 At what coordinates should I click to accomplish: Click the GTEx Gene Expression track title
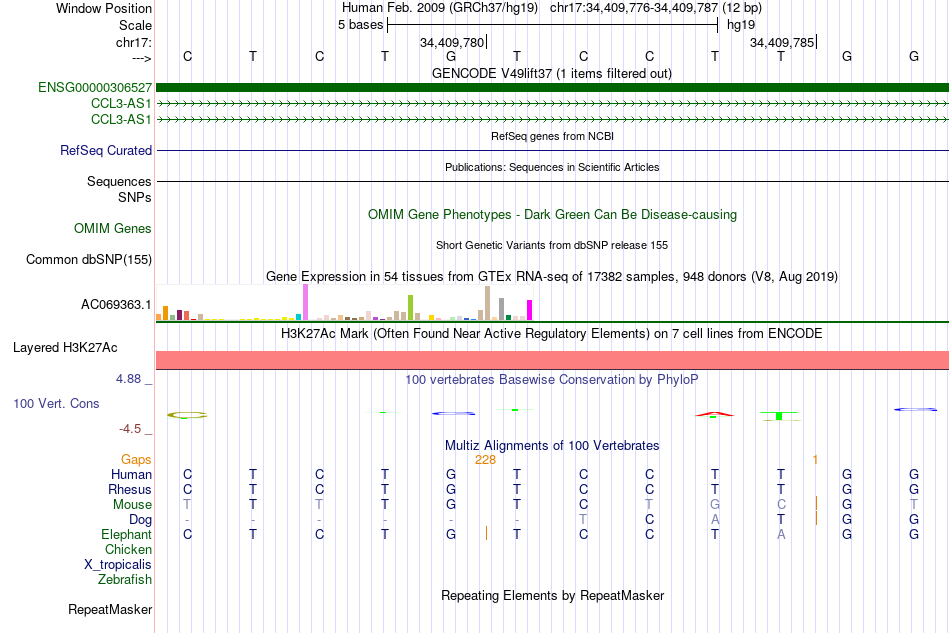coord(552,277)
